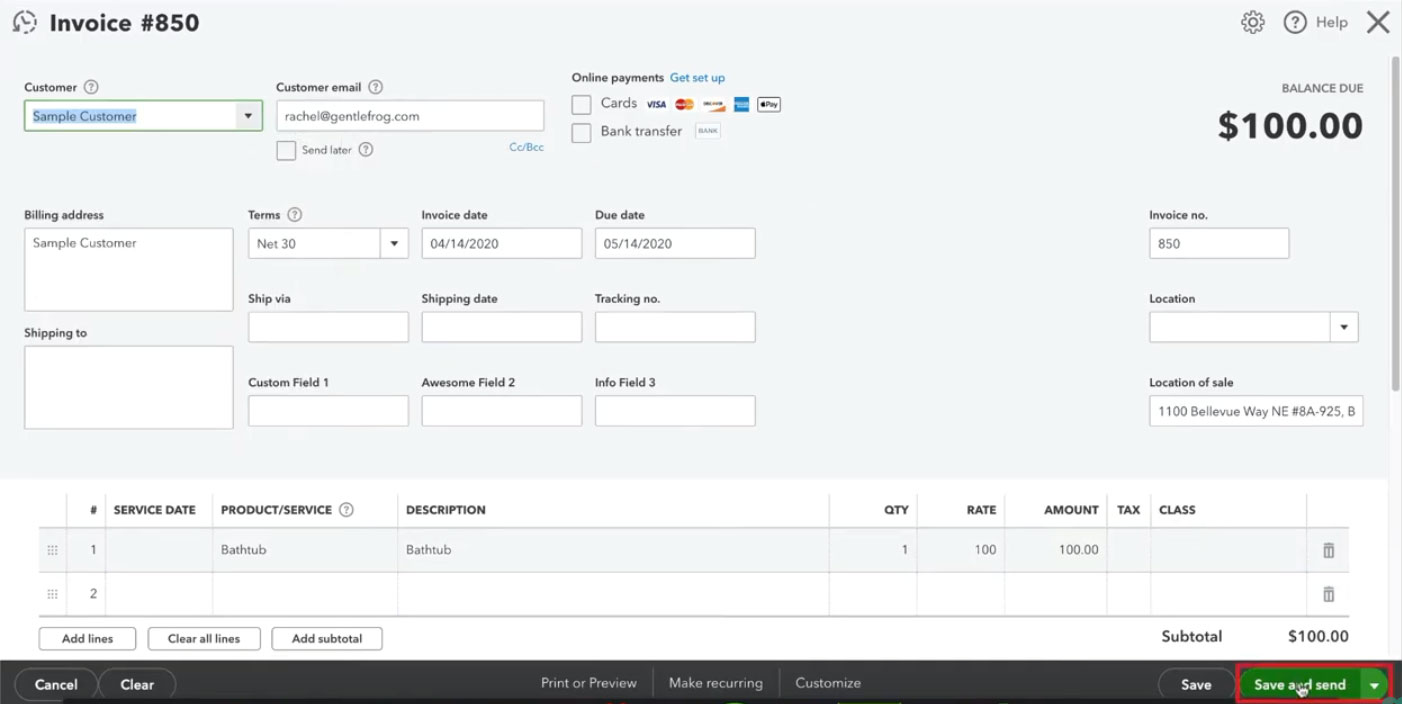The width and height of the screenshot is (1402, 704).
Task: Delete line 1 Bathtub with trash icon
Action: point(1328,550)
